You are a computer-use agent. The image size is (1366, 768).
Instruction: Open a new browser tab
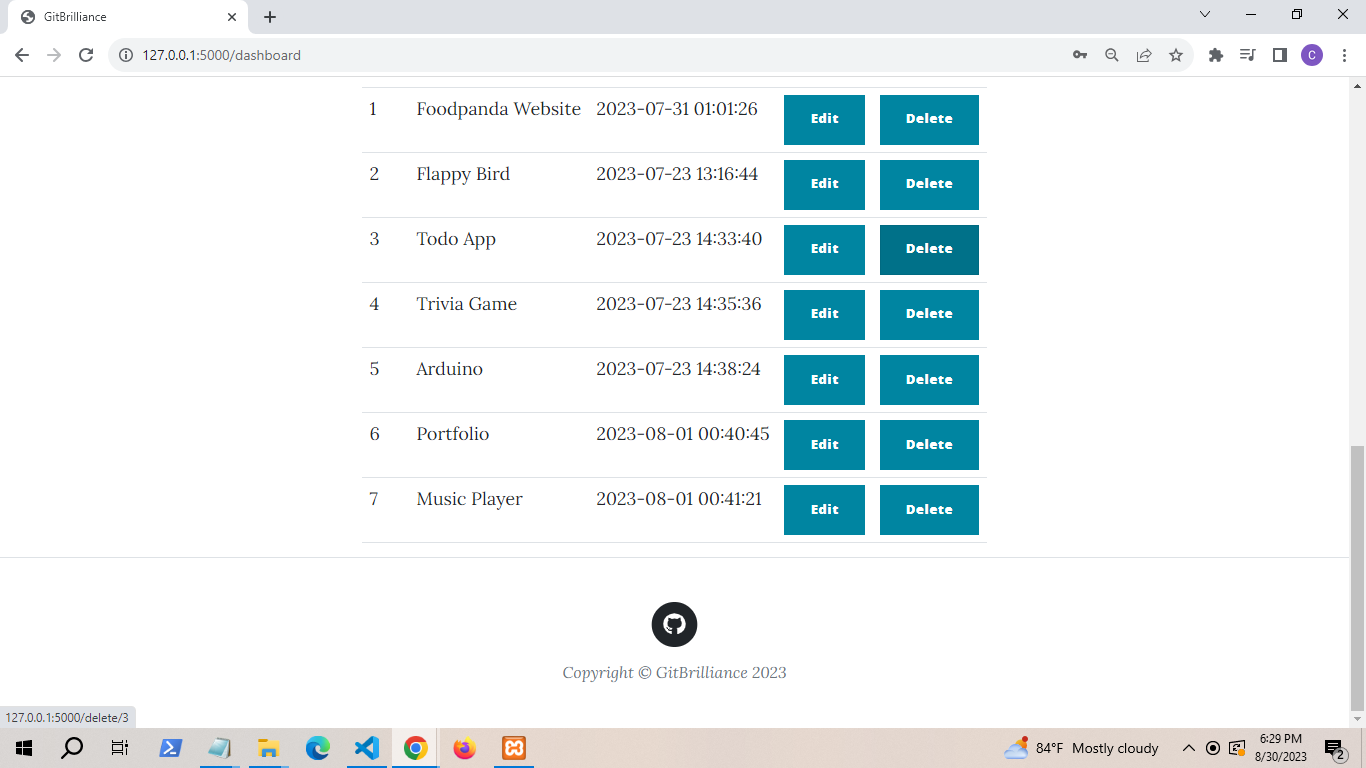point(270,17)
